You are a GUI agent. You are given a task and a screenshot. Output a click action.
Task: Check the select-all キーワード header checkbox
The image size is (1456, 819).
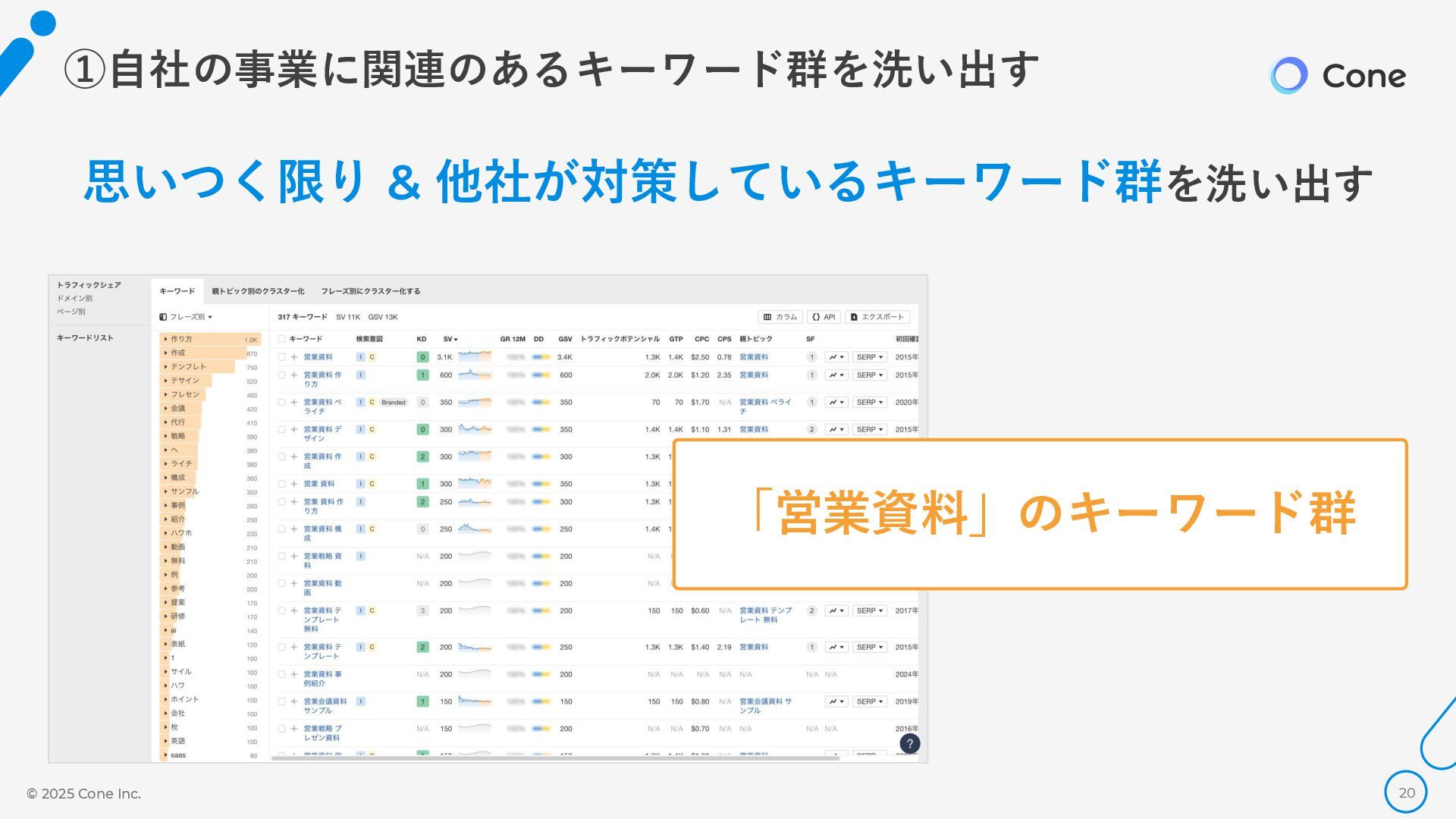point(282,339)
